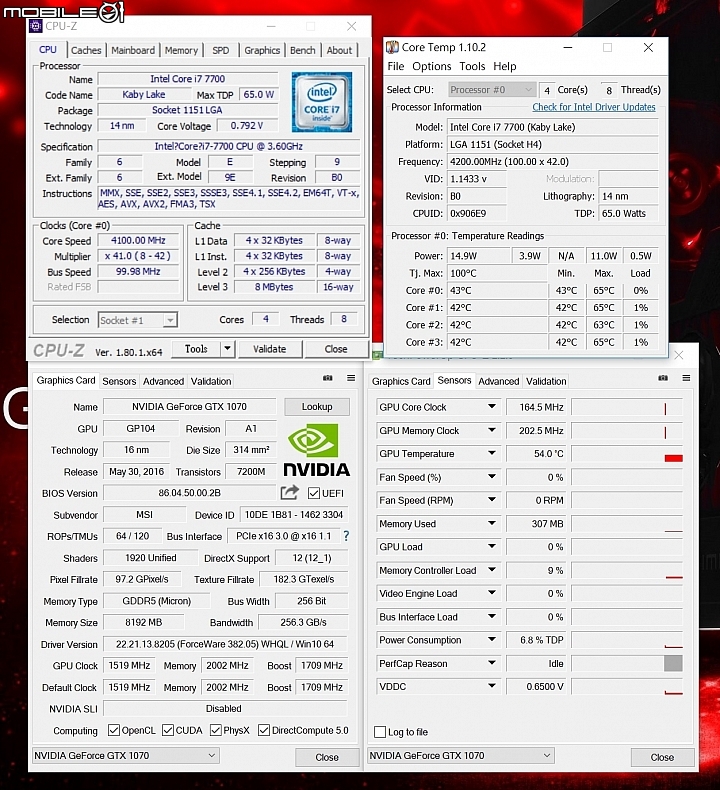Open the GPU Memory Clock sensor dropdown
This screenshot has height=790, width=720.
(492, 430)
